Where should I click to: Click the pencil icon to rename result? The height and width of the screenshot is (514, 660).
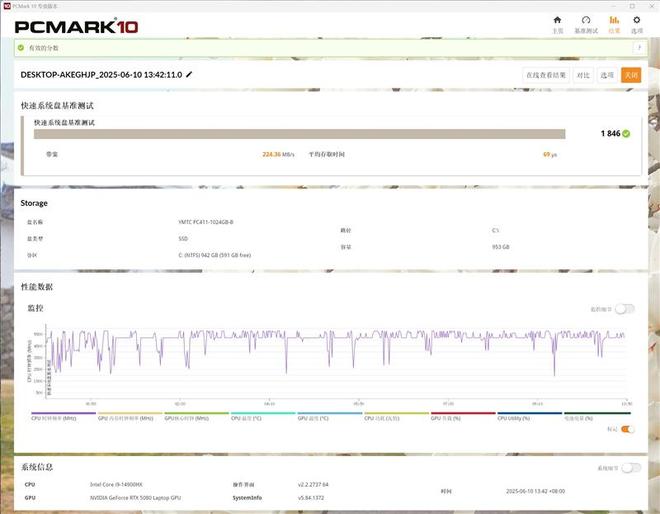190,74
